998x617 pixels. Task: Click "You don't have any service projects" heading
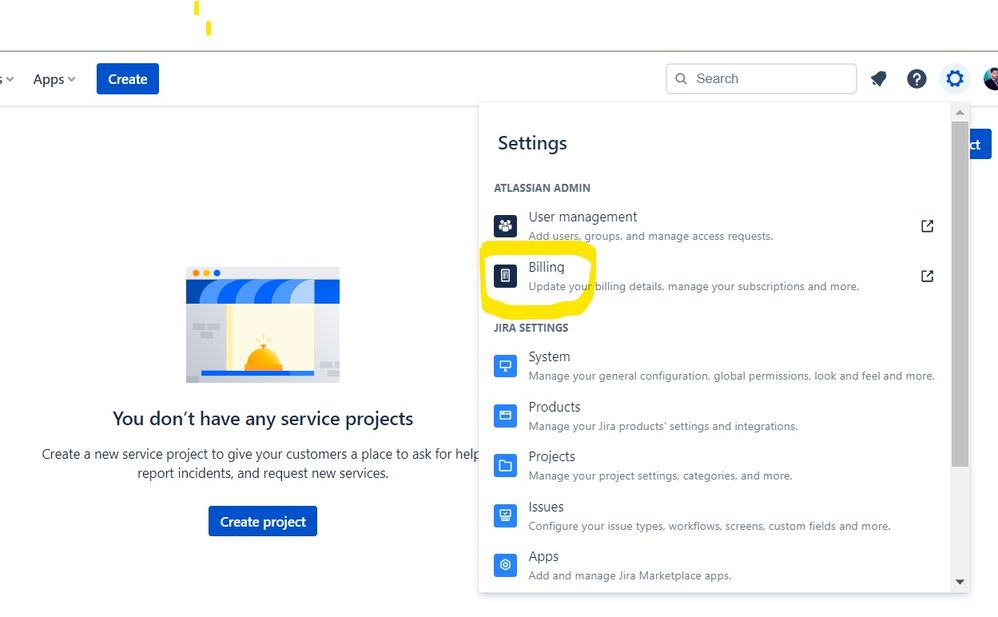(263, 418)
